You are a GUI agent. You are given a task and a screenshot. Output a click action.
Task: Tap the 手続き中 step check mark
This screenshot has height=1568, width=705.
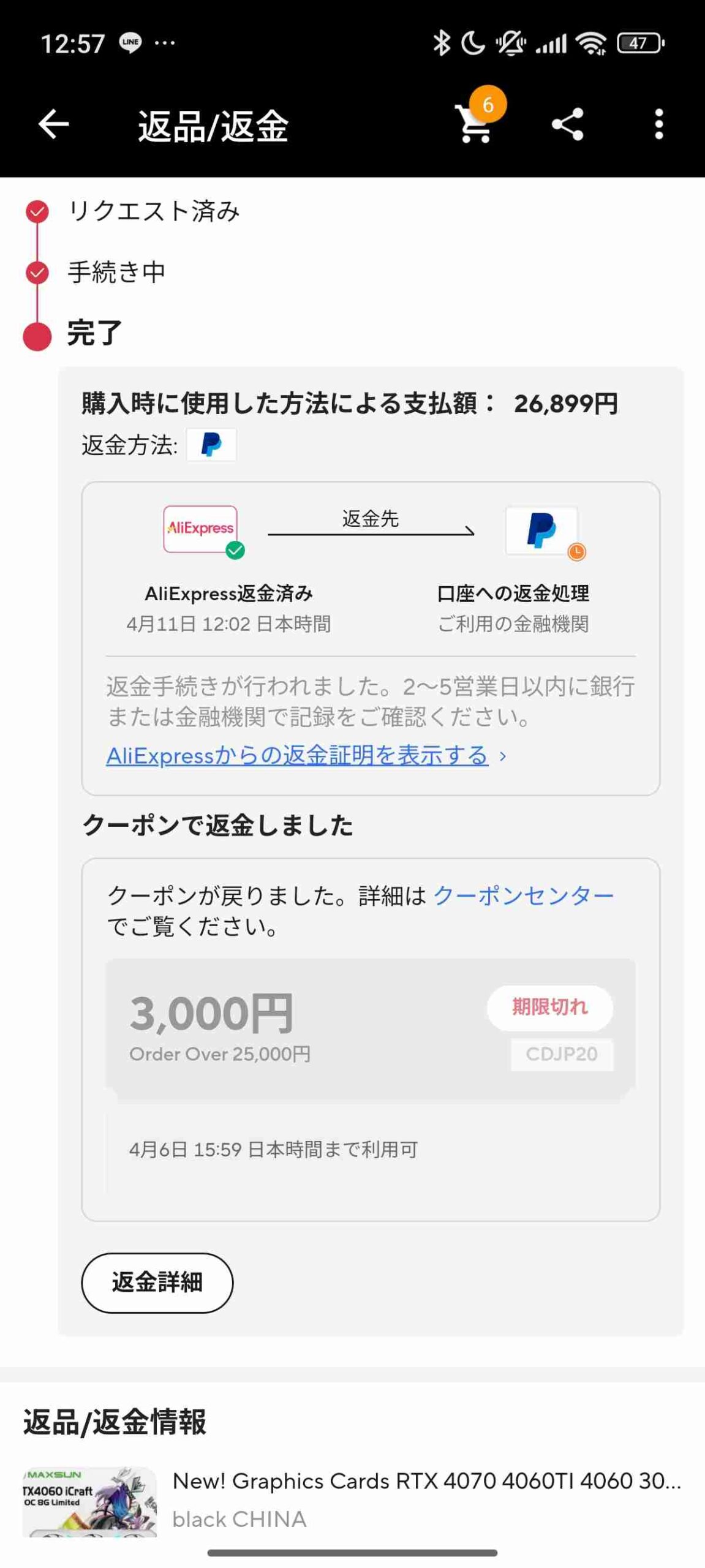(37, 273)
